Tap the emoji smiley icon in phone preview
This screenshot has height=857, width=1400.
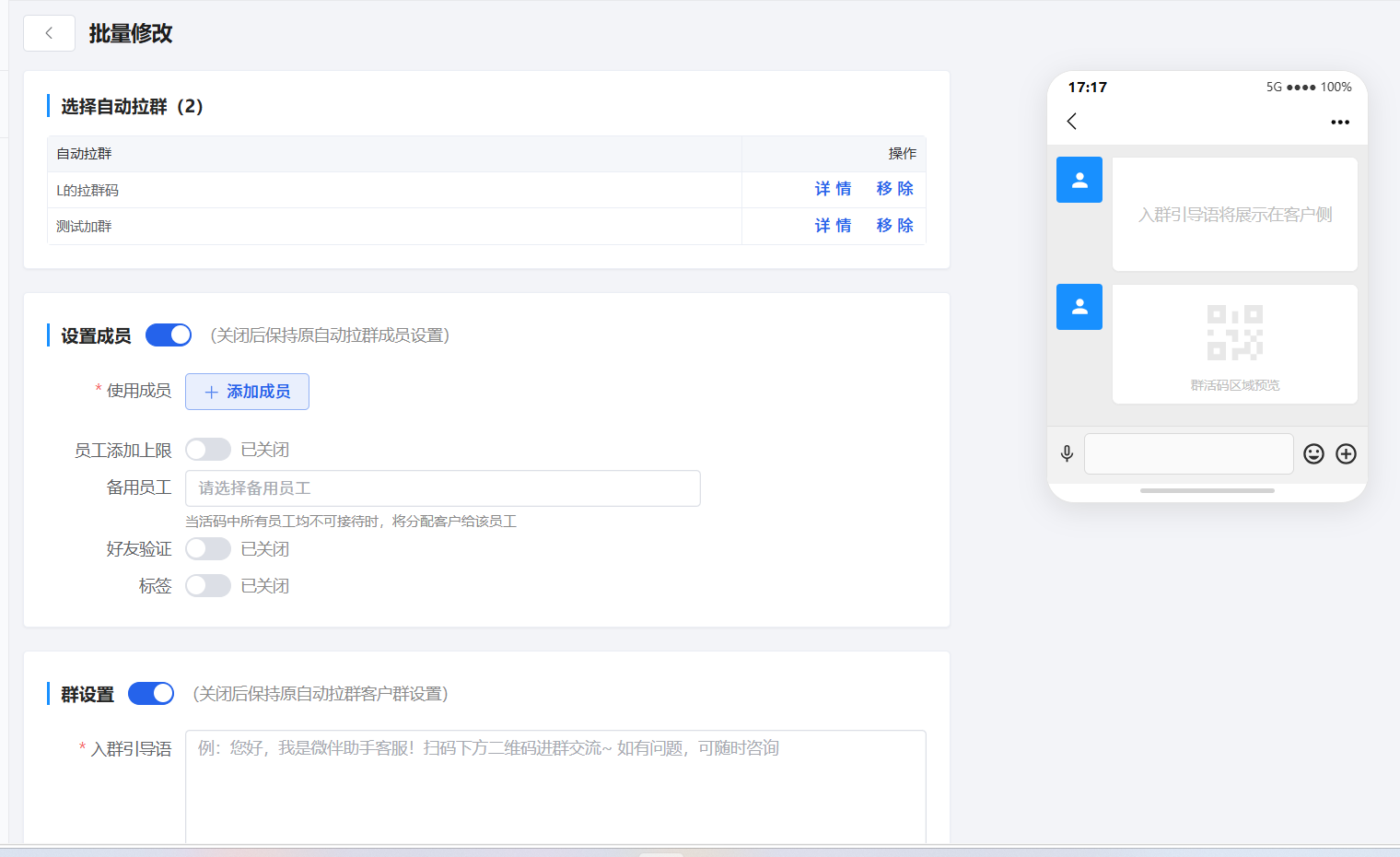point(1313,453)
